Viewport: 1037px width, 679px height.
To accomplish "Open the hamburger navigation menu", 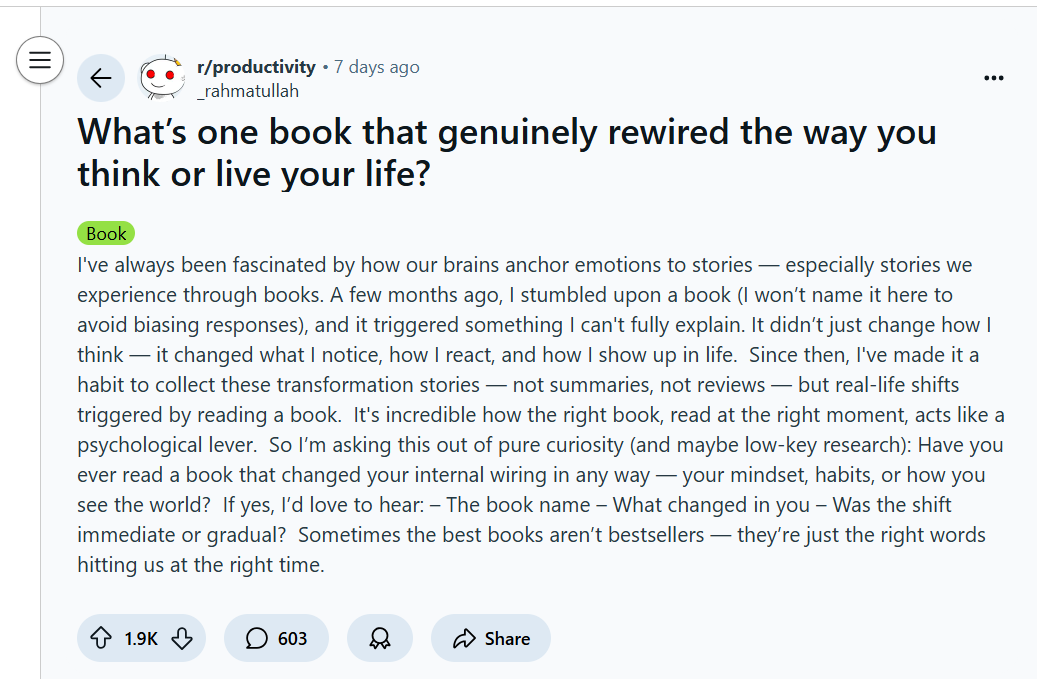I will (39, 59).
